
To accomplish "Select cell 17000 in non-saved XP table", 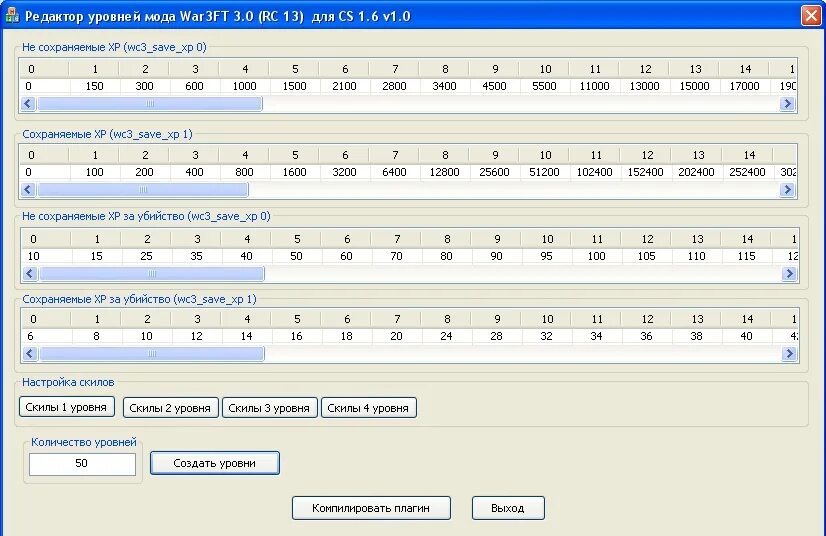I will click(x=744, y=86).
